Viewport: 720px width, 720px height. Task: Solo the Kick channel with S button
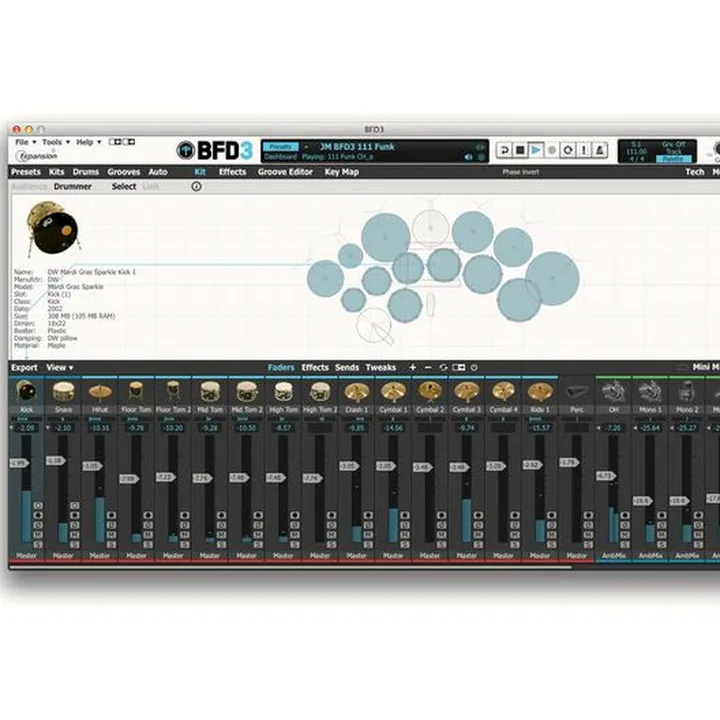[38, 544]
